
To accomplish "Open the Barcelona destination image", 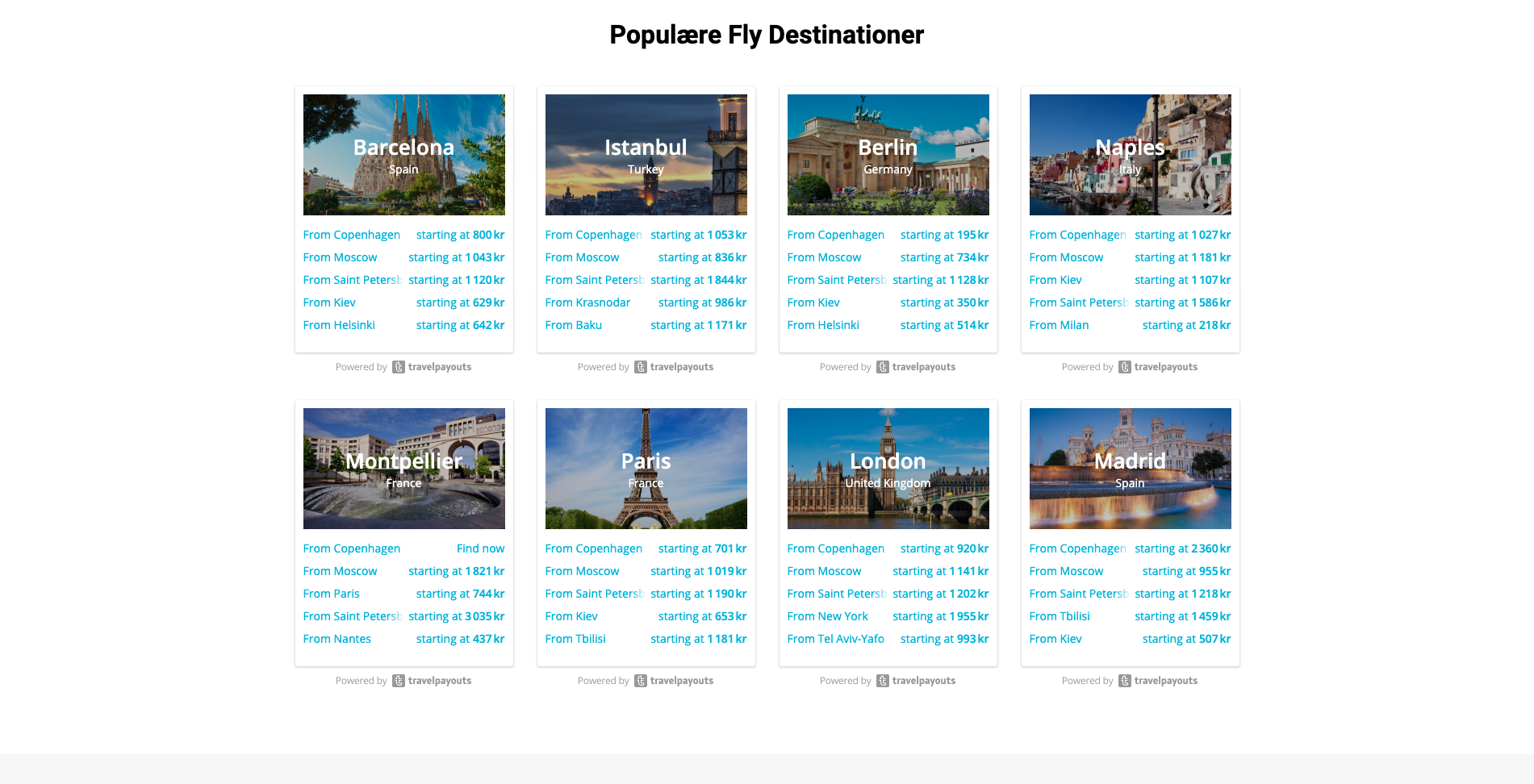I will [x=403, y=155].
